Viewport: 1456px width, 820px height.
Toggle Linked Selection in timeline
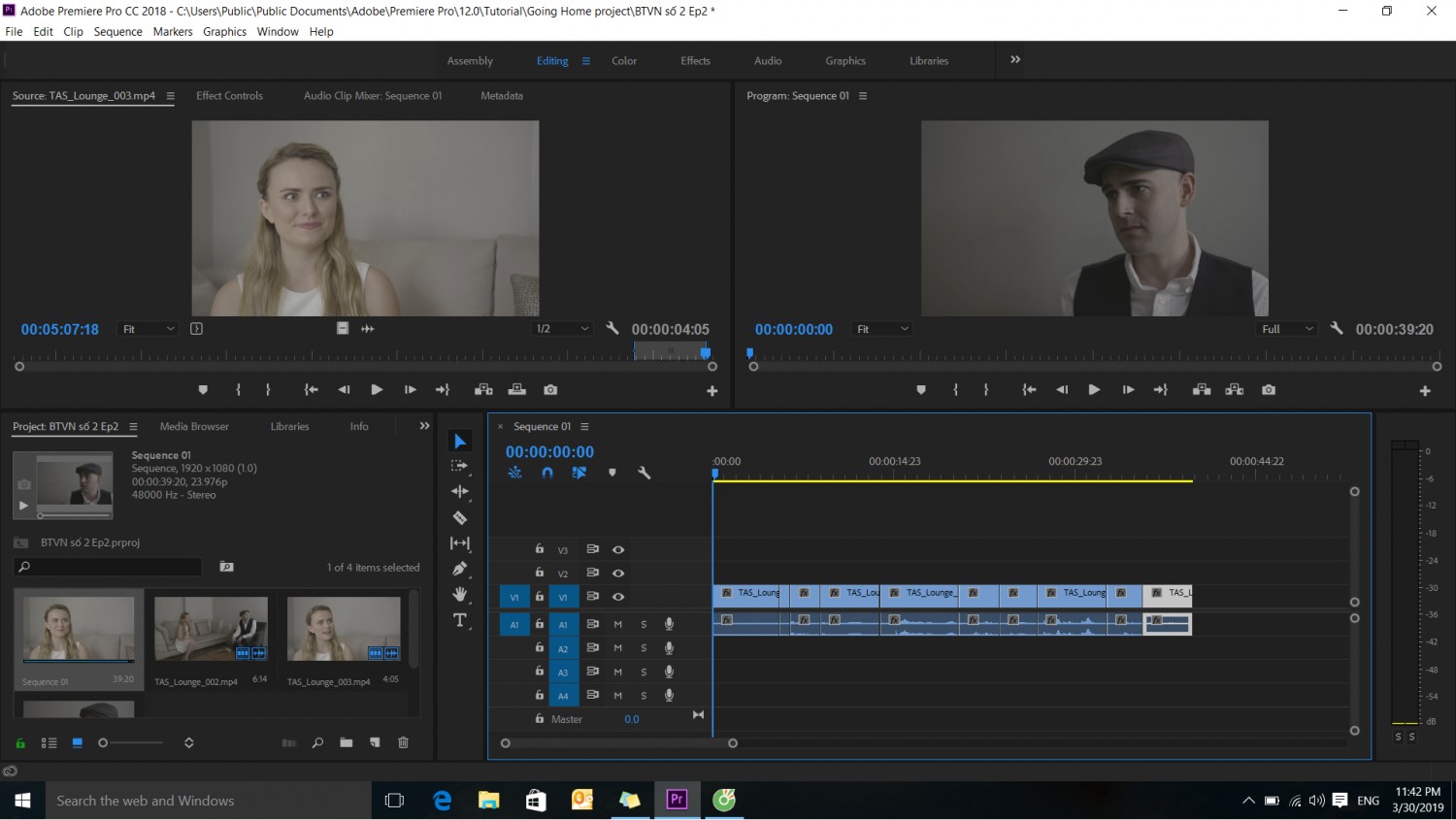[579, 473]
